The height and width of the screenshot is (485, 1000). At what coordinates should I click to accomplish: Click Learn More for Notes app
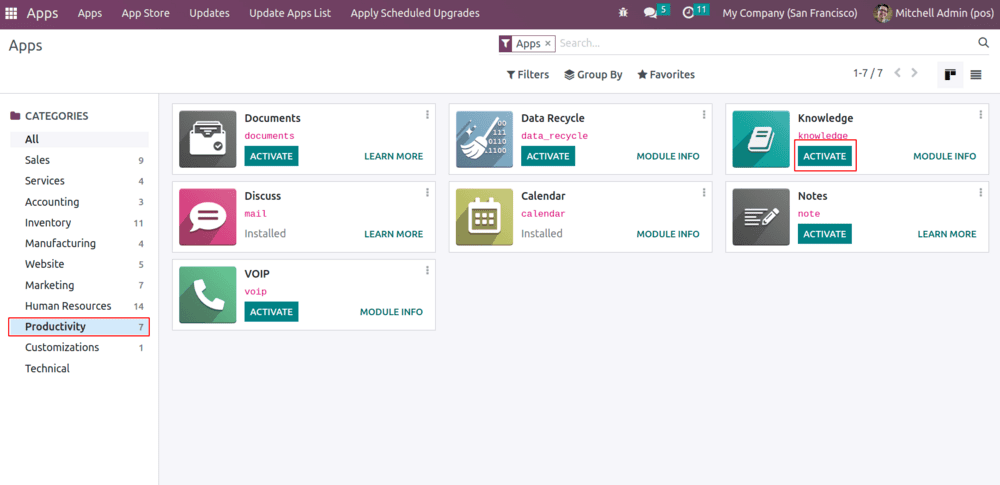tap(946, 234)
